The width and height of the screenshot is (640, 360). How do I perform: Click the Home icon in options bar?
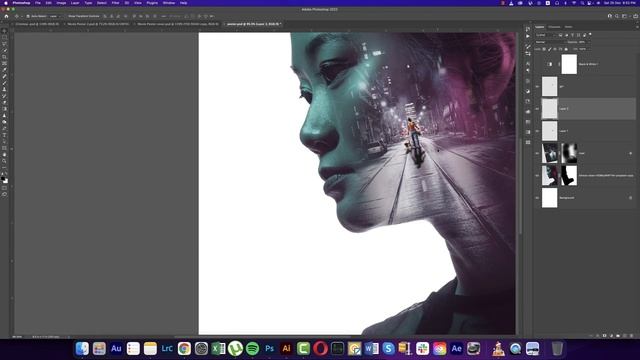pos(6,16)
